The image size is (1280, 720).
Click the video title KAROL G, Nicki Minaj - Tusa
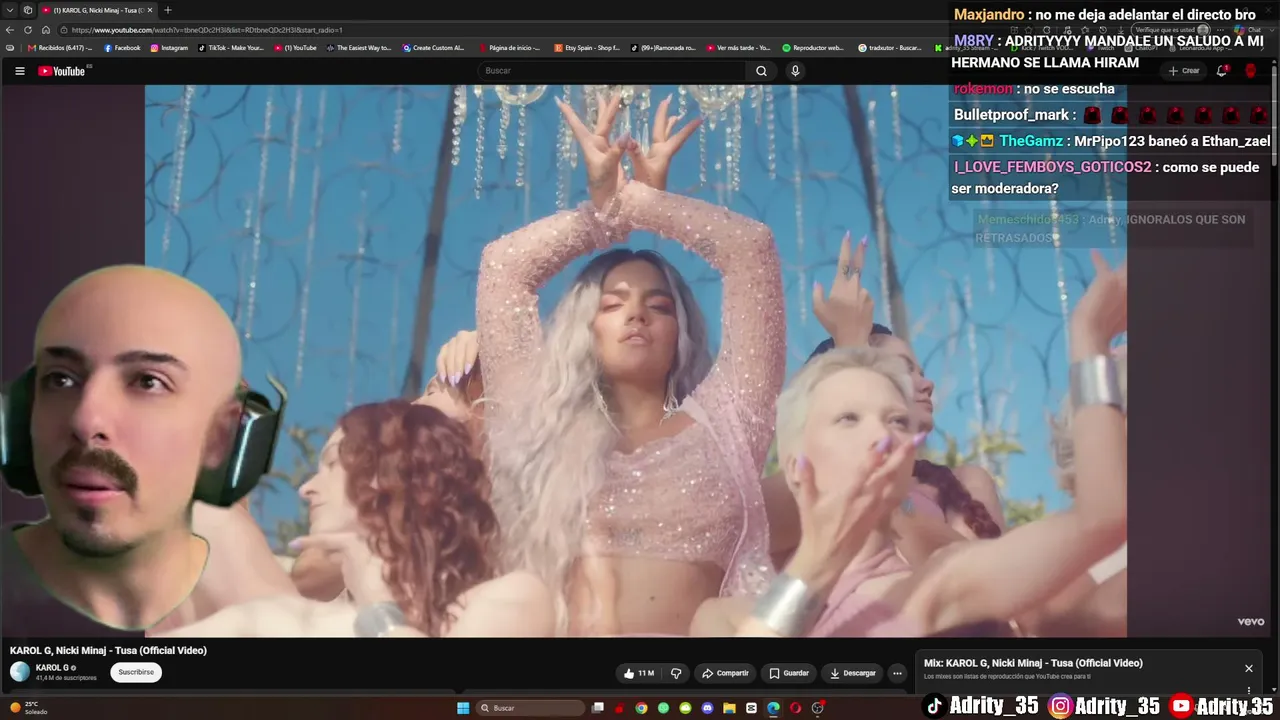(x=108, y=650)
